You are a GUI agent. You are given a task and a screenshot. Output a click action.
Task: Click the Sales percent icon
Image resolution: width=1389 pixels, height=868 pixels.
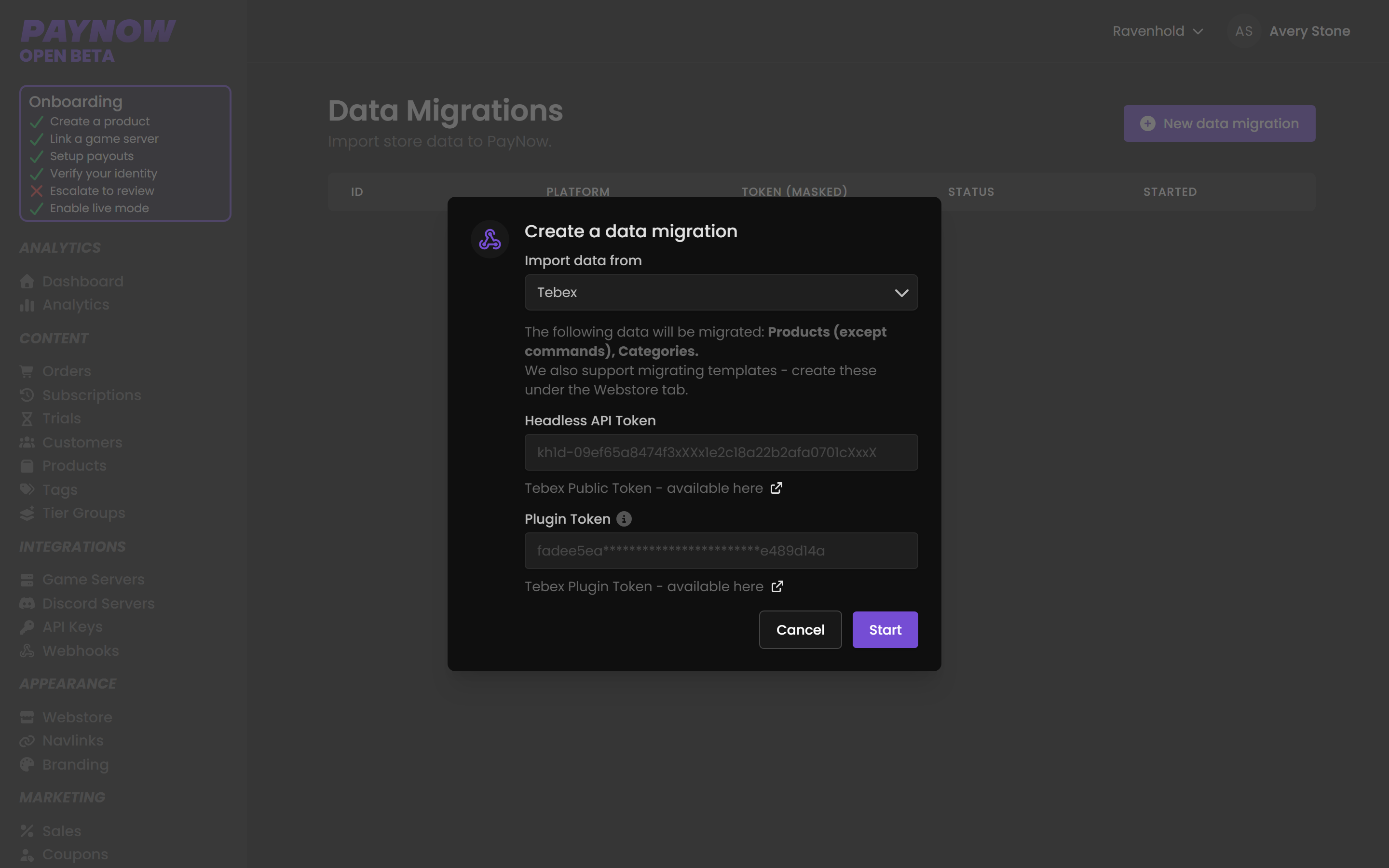(x=27, y=831)
